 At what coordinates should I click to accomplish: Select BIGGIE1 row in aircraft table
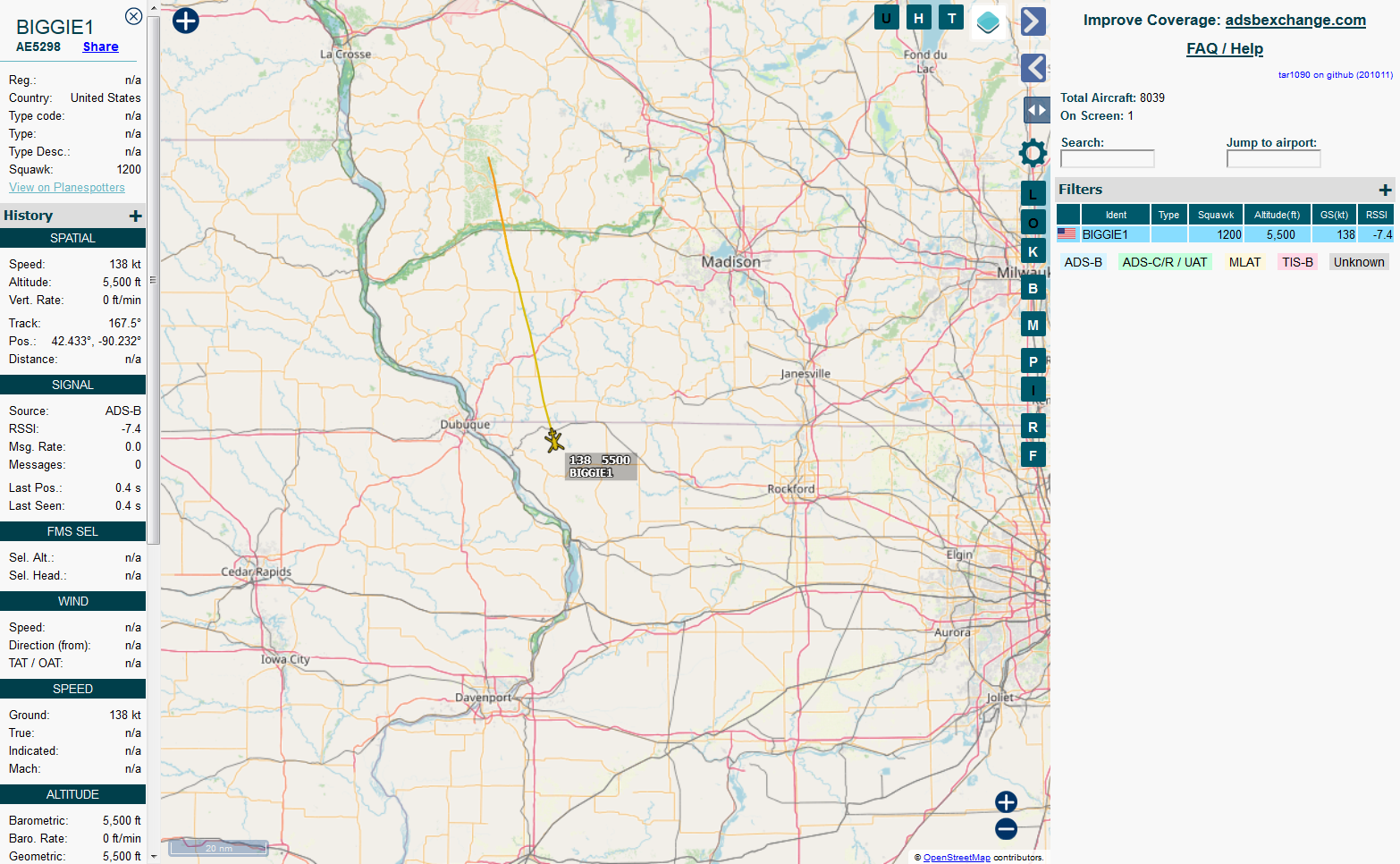click(1225, 234)
